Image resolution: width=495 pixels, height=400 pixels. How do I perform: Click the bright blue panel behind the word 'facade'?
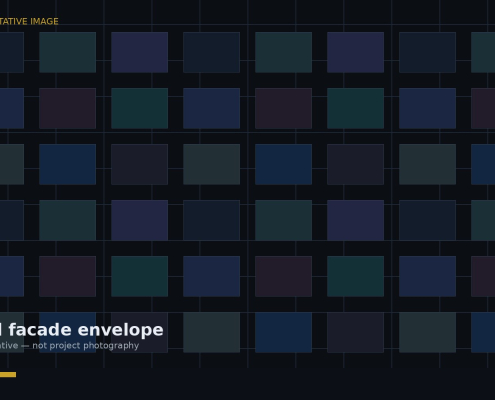(x=68, y=332)
